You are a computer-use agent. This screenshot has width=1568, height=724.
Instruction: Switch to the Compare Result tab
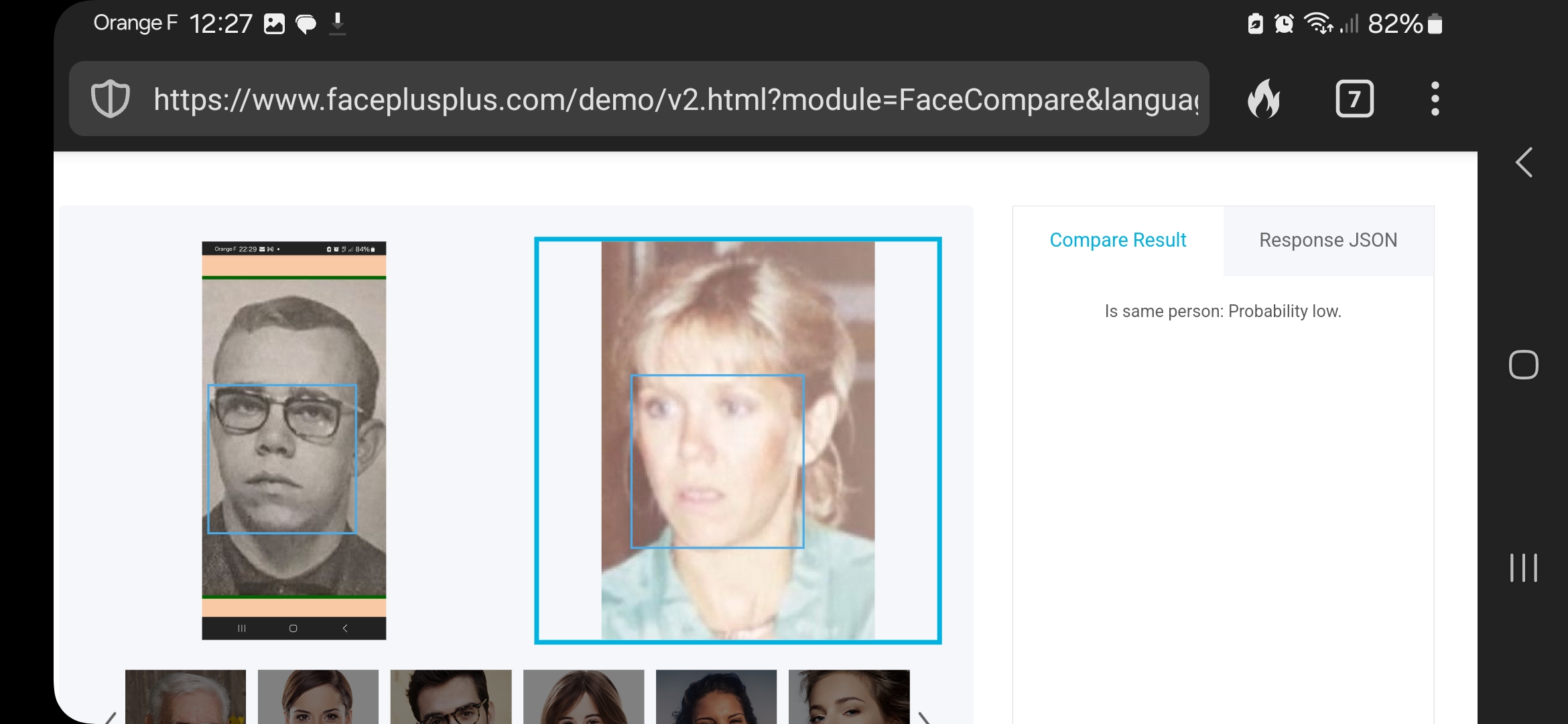[1118, 240]
